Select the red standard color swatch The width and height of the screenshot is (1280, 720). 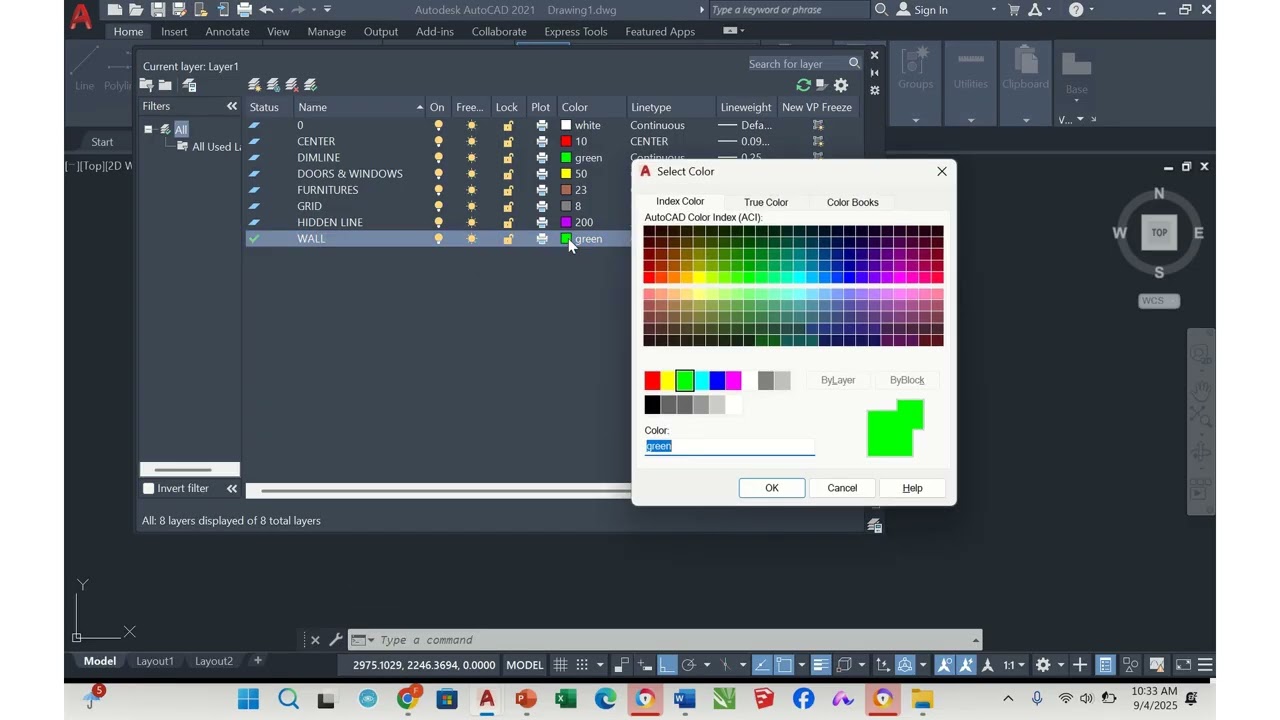pyautogui.click(x=652, y=380)
